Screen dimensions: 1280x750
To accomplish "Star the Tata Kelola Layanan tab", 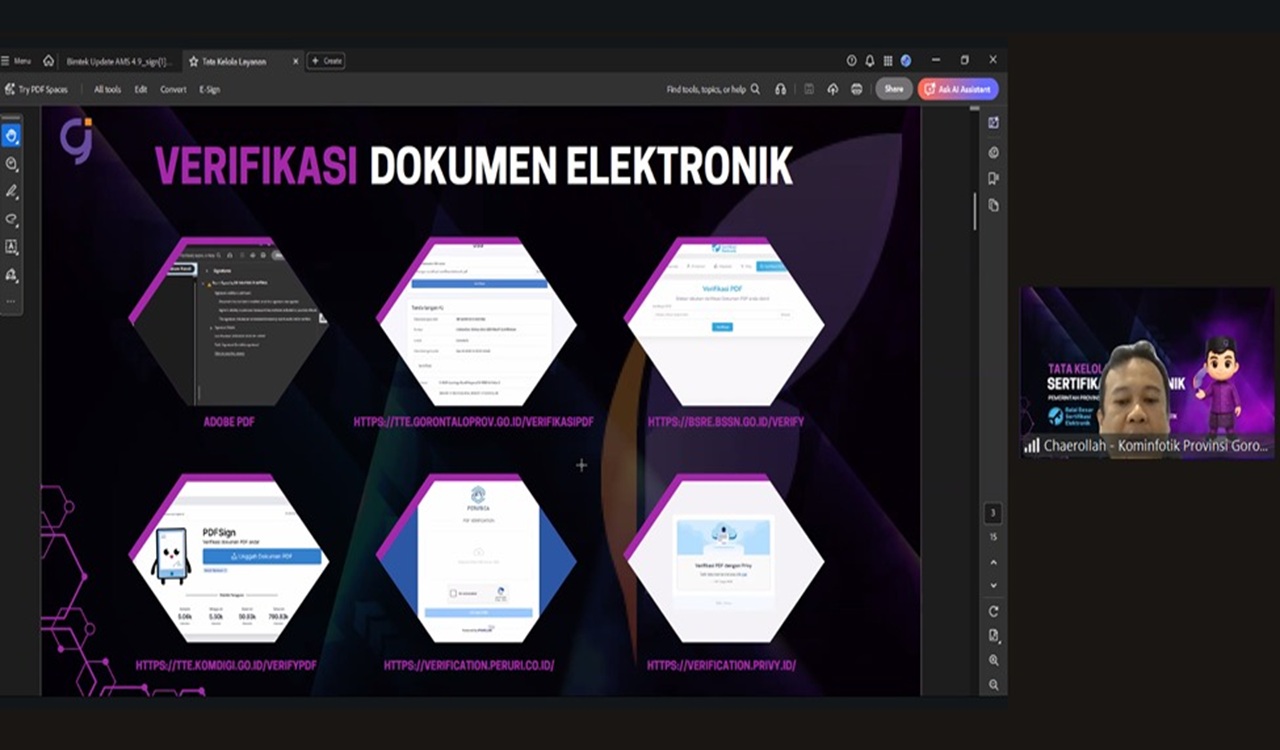I will pyautogui.click(x=194, y=61).
